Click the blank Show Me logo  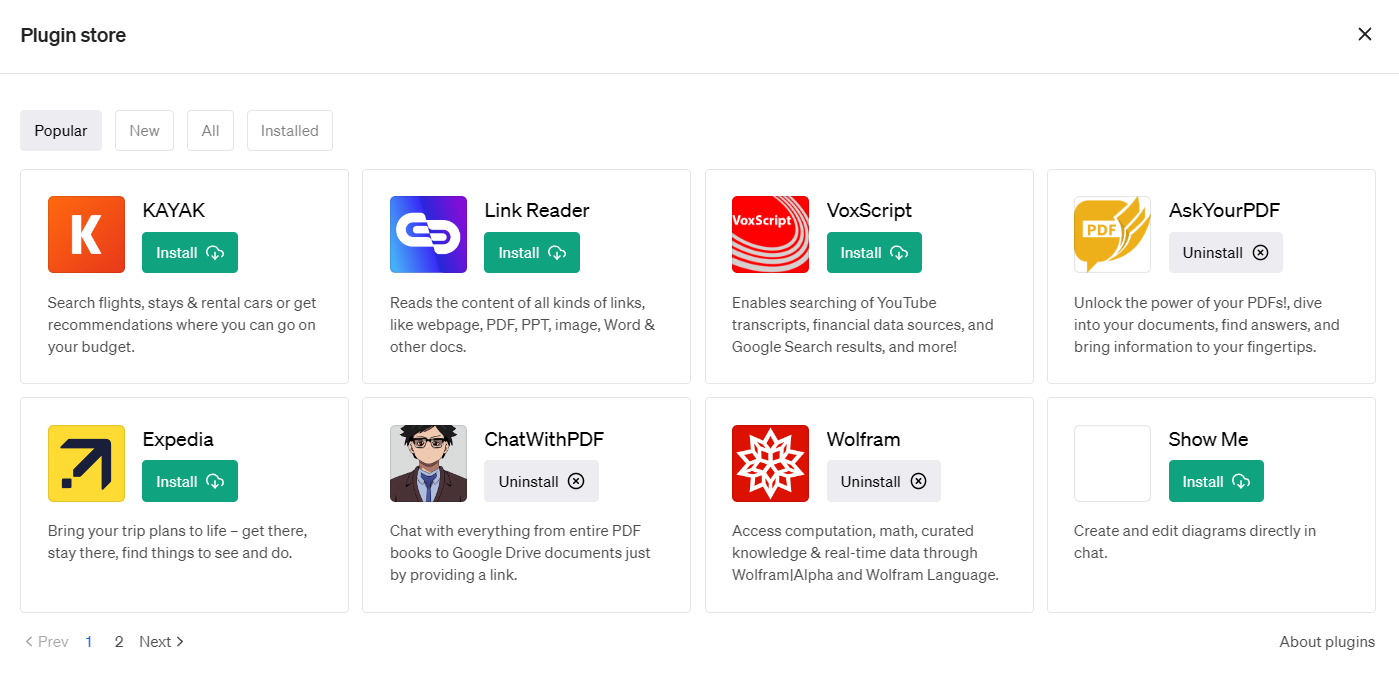[x=1112, y=463]
